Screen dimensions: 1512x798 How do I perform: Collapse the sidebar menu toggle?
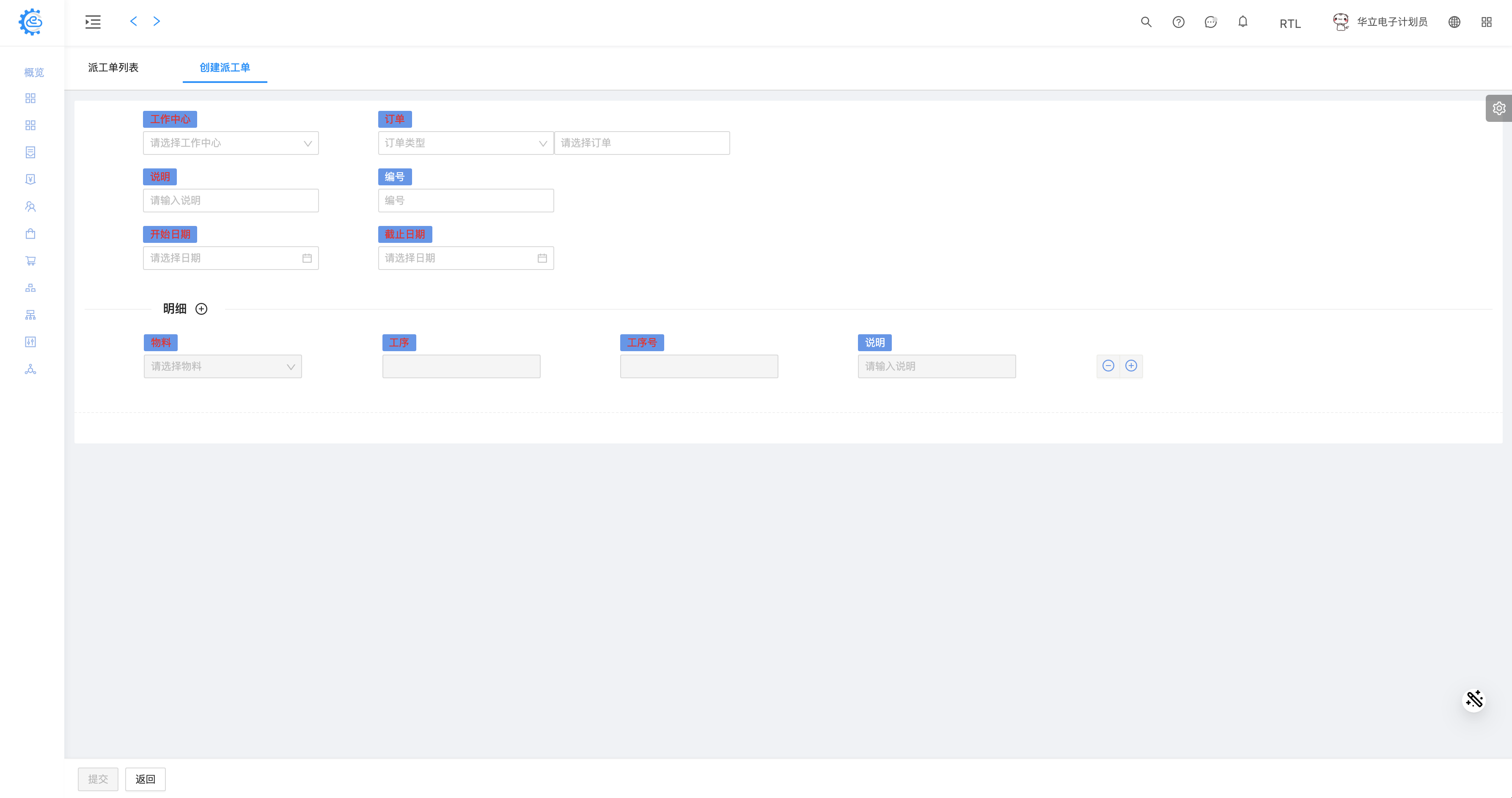pos(93,22)
